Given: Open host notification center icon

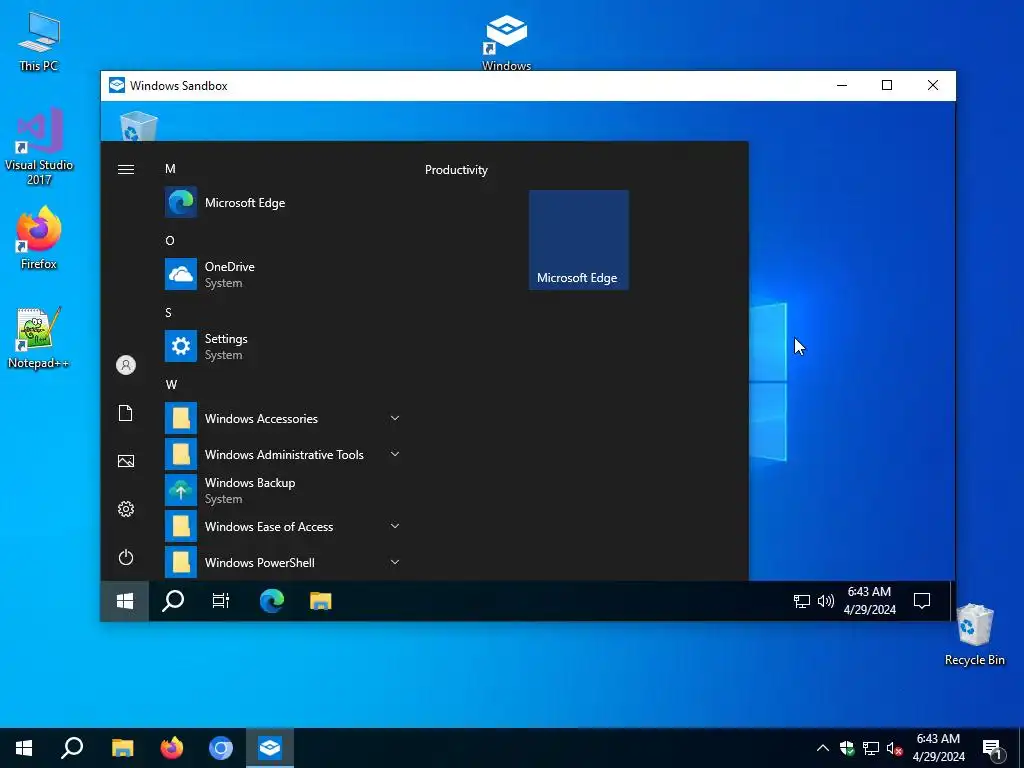Looking at the screenshot, I should pyautogui.click(x=992, y=748).
